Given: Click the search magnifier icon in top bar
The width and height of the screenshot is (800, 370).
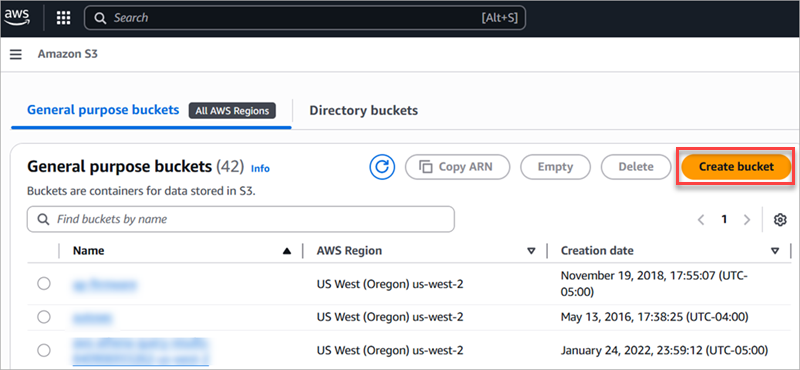Looking at the screenshot, I should tap(101, 18).
